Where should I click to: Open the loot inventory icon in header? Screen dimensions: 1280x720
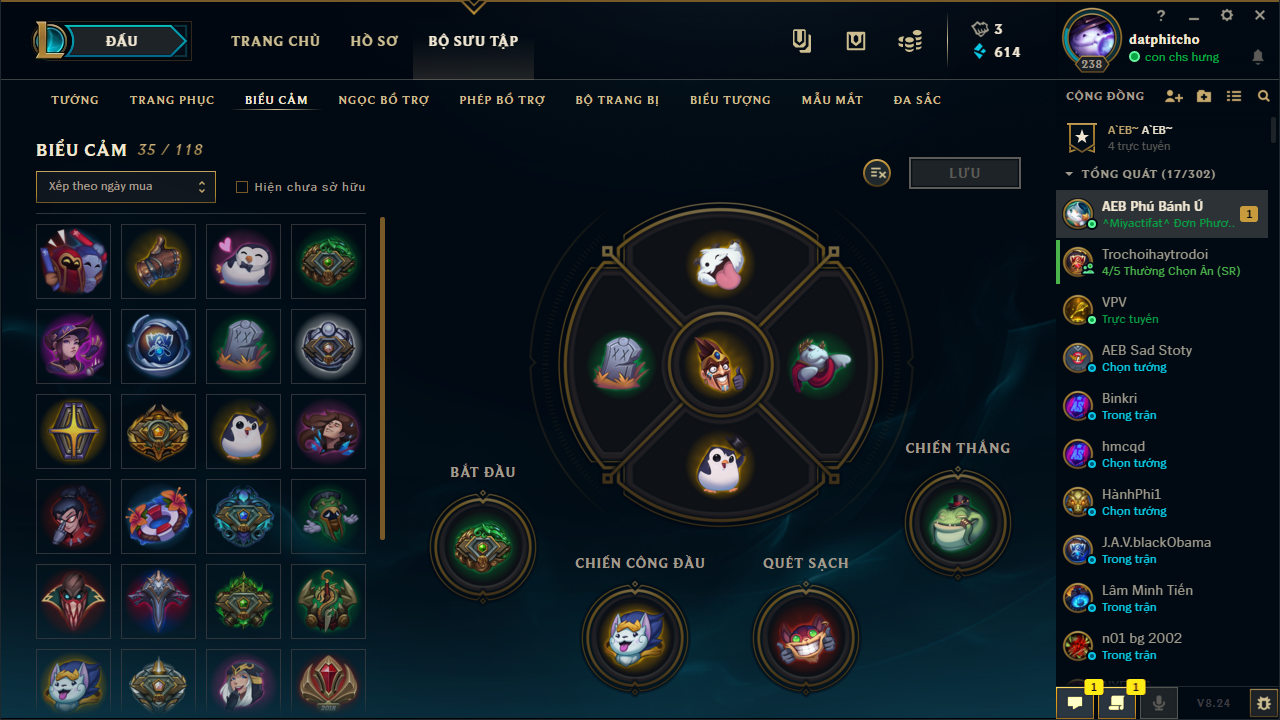855,41
